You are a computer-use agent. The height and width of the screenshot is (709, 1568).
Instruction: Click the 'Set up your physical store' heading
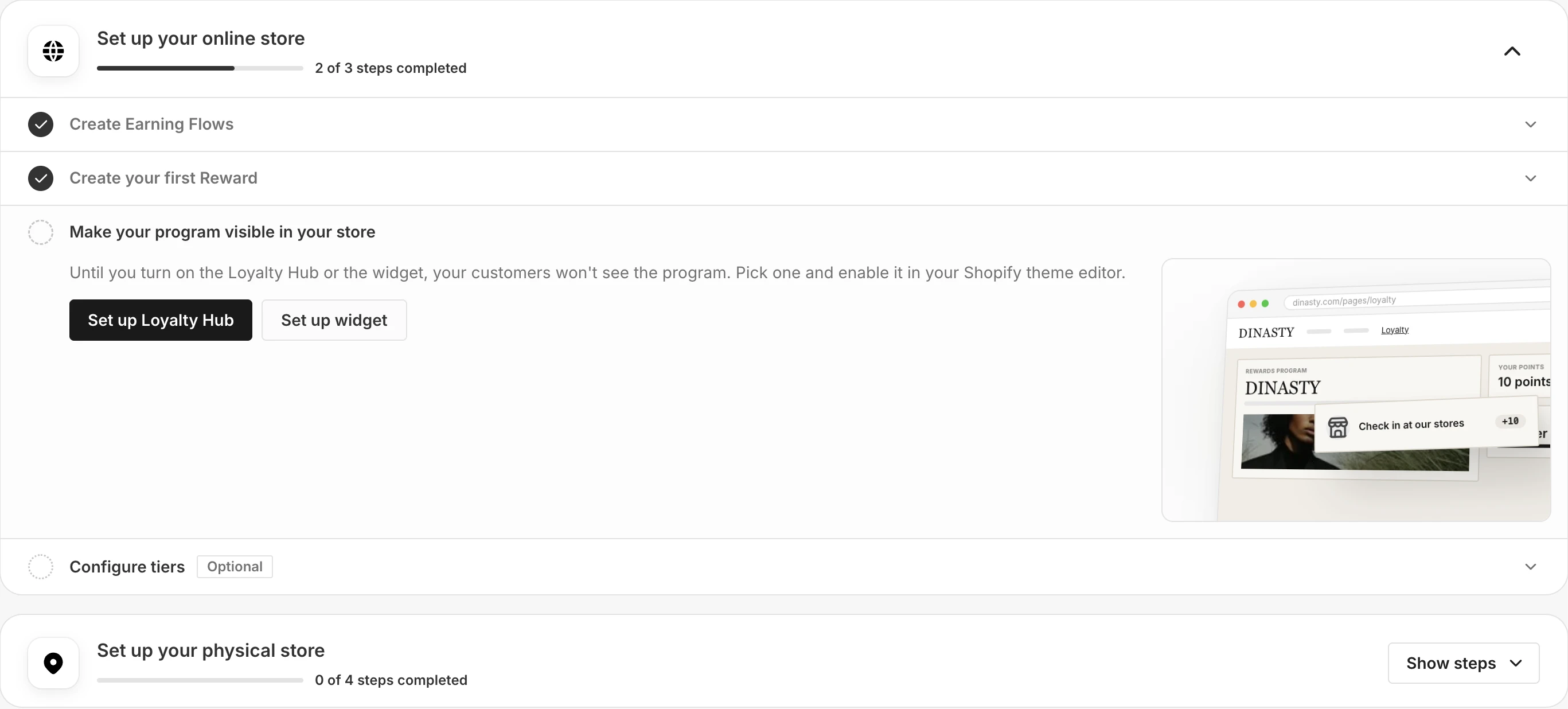210,650
